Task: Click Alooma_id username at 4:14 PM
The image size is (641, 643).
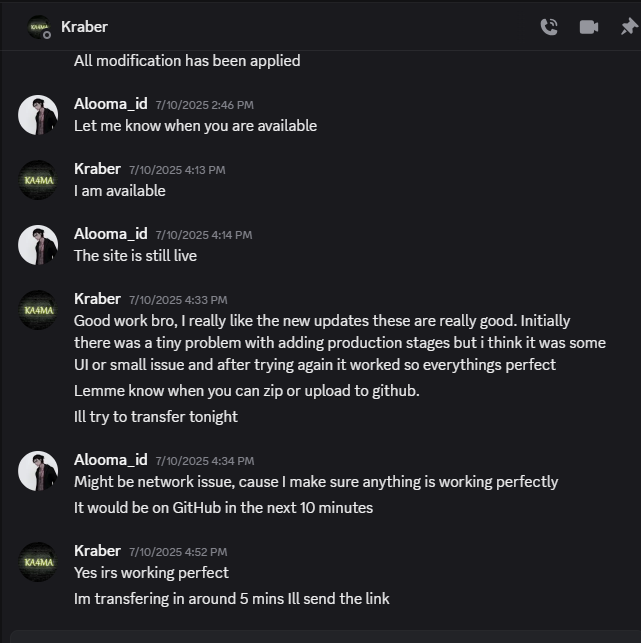Action: pyautogui.click(x=110, y=234)
